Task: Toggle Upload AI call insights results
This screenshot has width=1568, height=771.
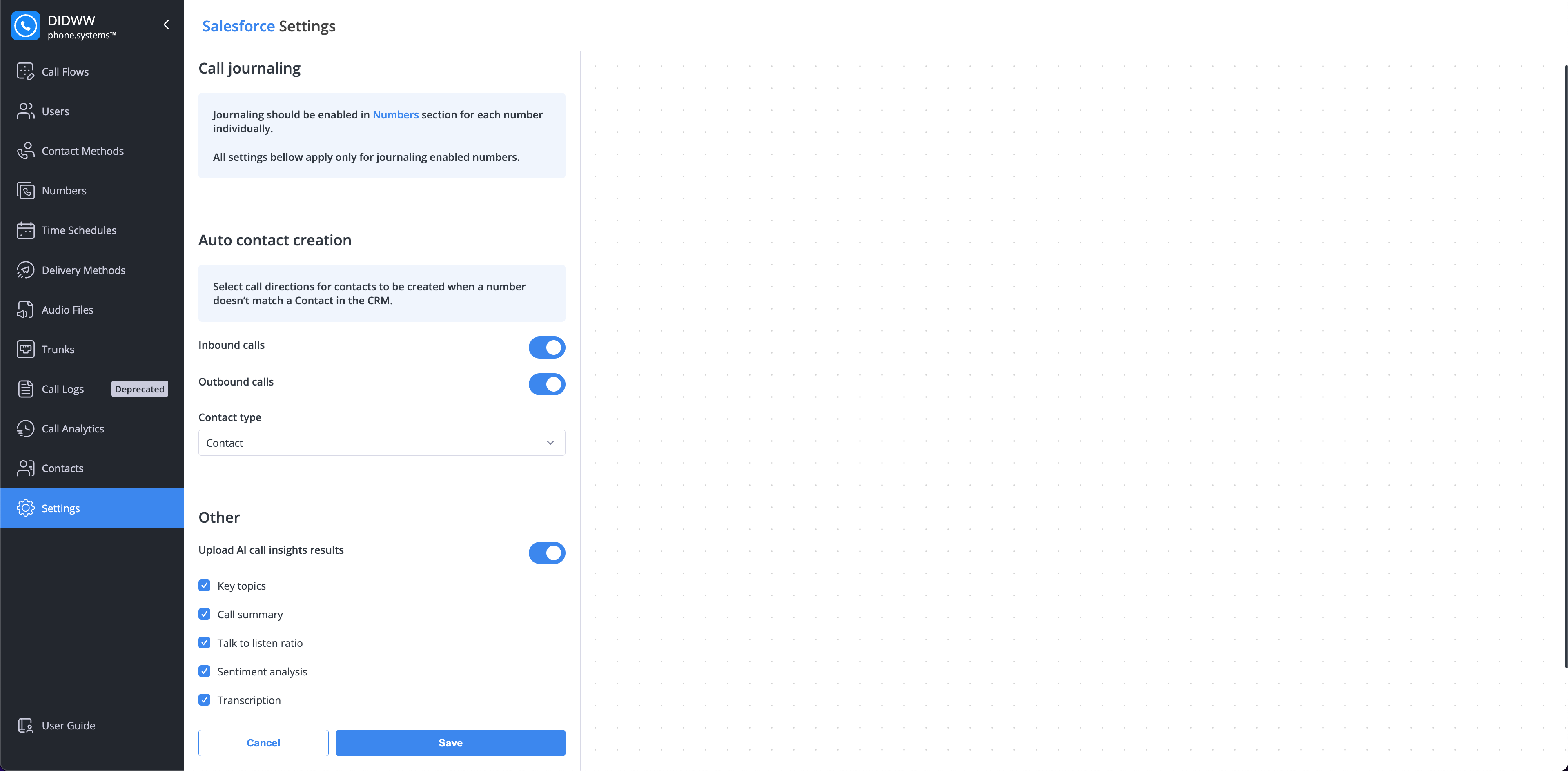Action: (x=547, y=553)
